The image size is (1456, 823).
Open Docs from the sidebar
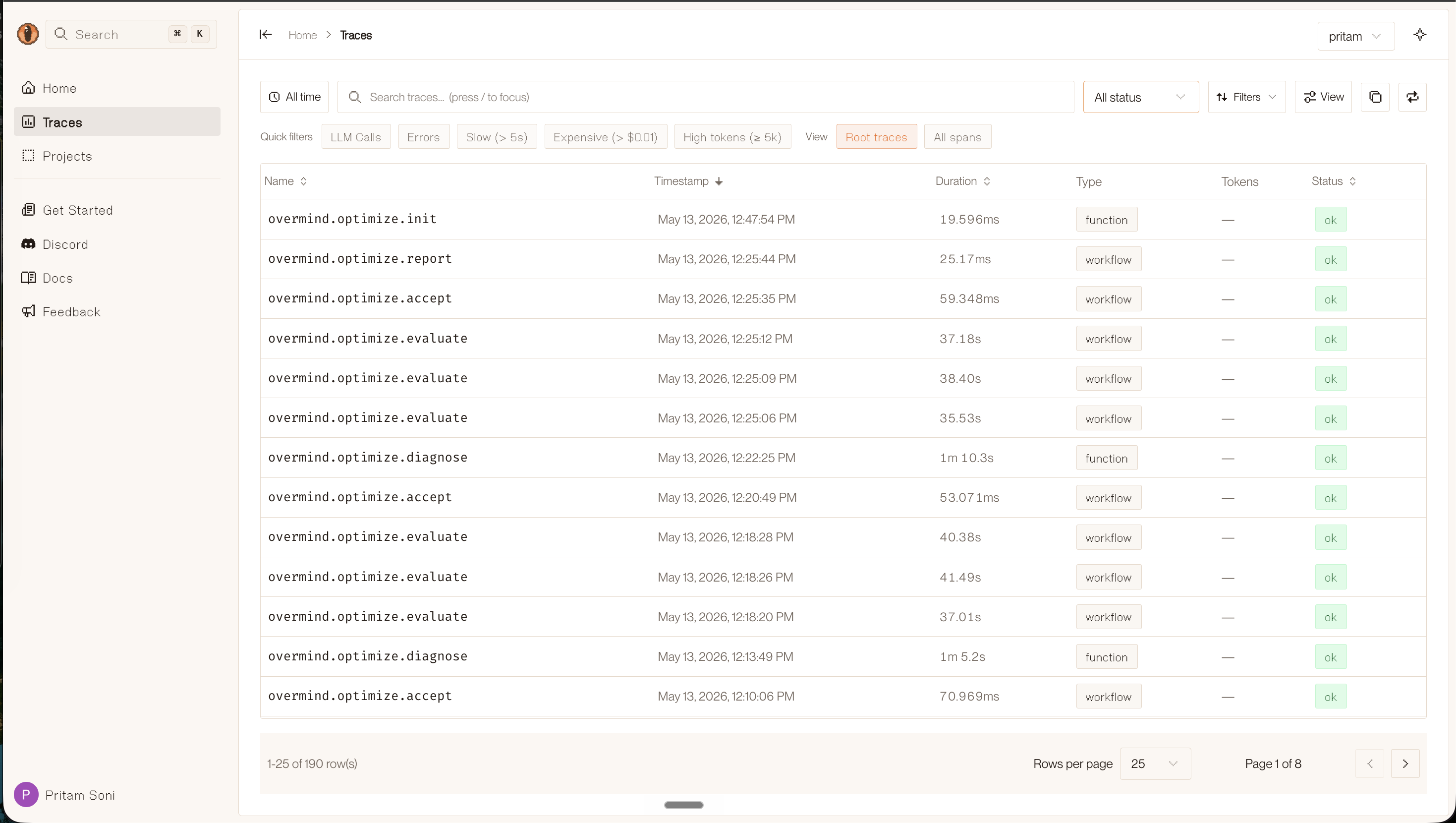point(117,278)
